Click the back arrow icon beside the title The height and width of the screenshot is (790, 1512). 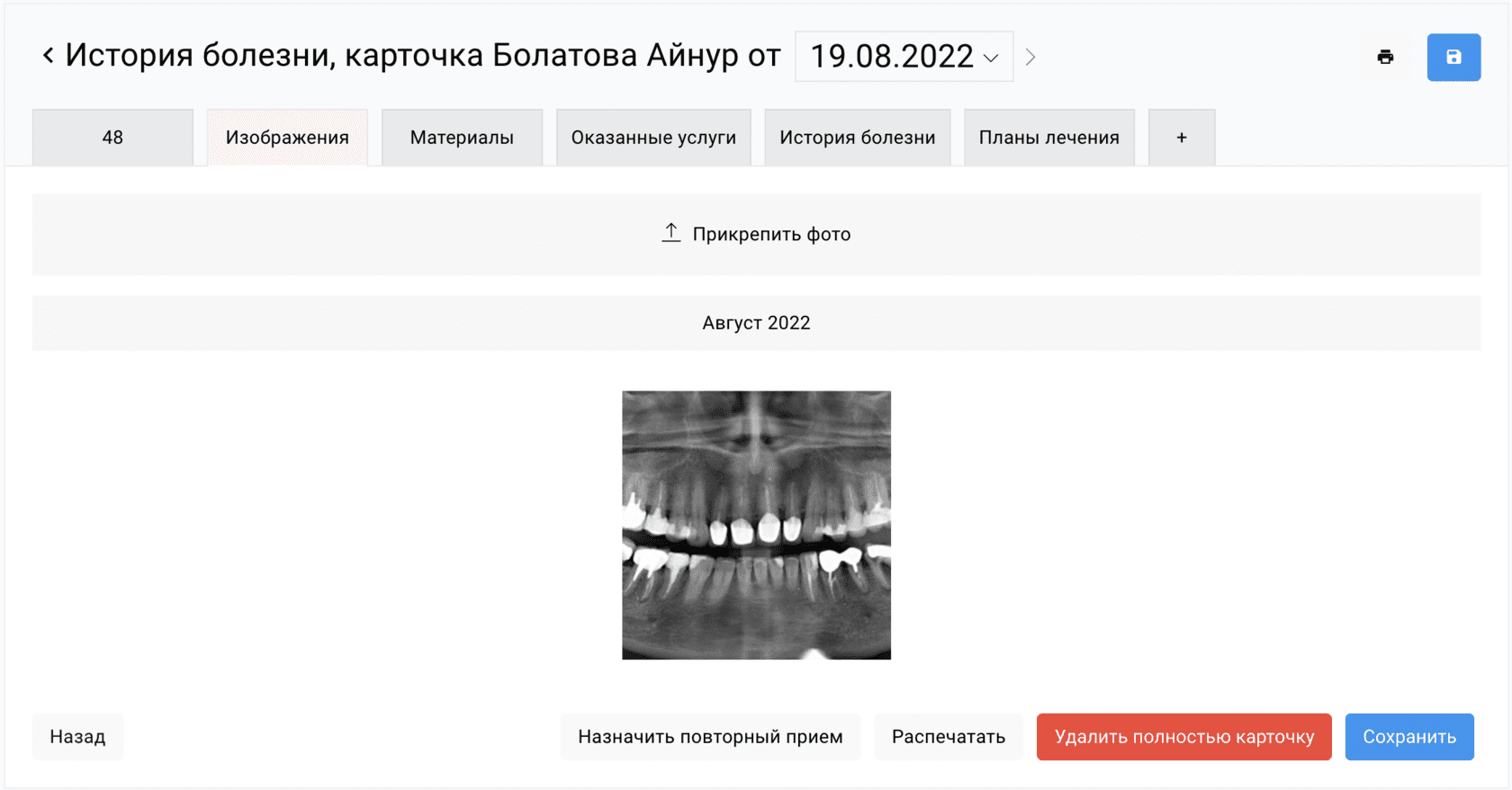click(49, 56)
